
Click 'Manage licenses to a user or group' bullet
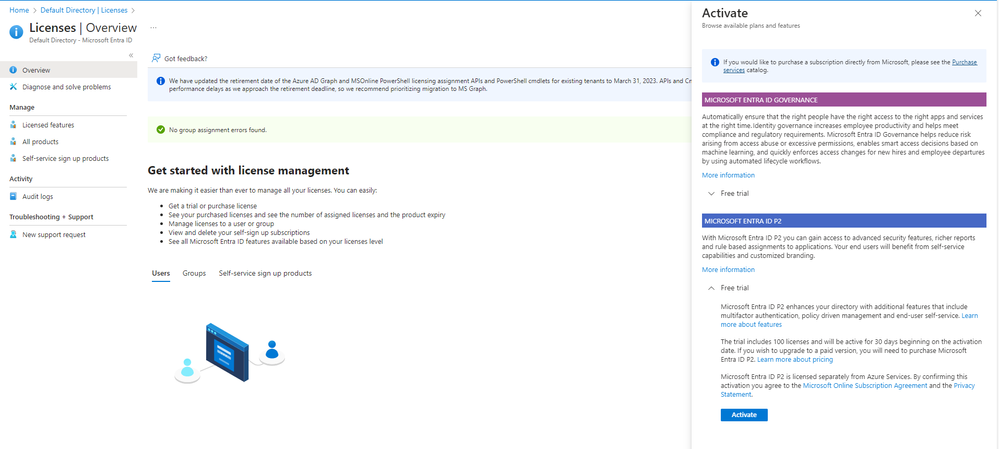(x=221, y=224)
